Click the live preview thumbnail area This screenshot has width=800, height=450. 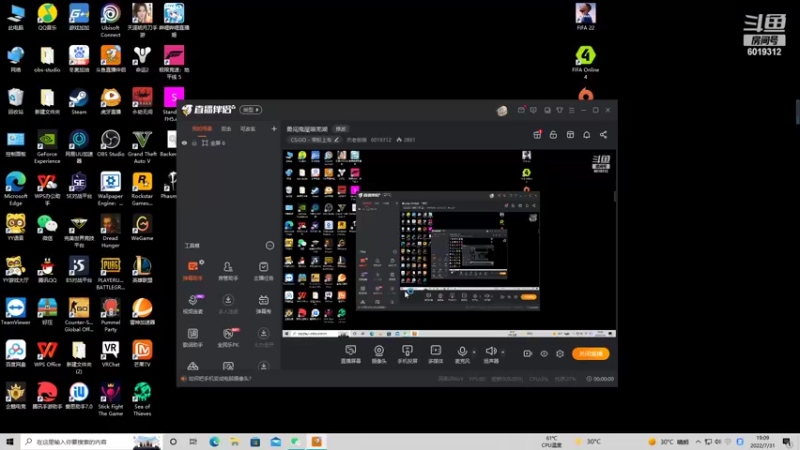pyautogui.click(x=449, y=244)
